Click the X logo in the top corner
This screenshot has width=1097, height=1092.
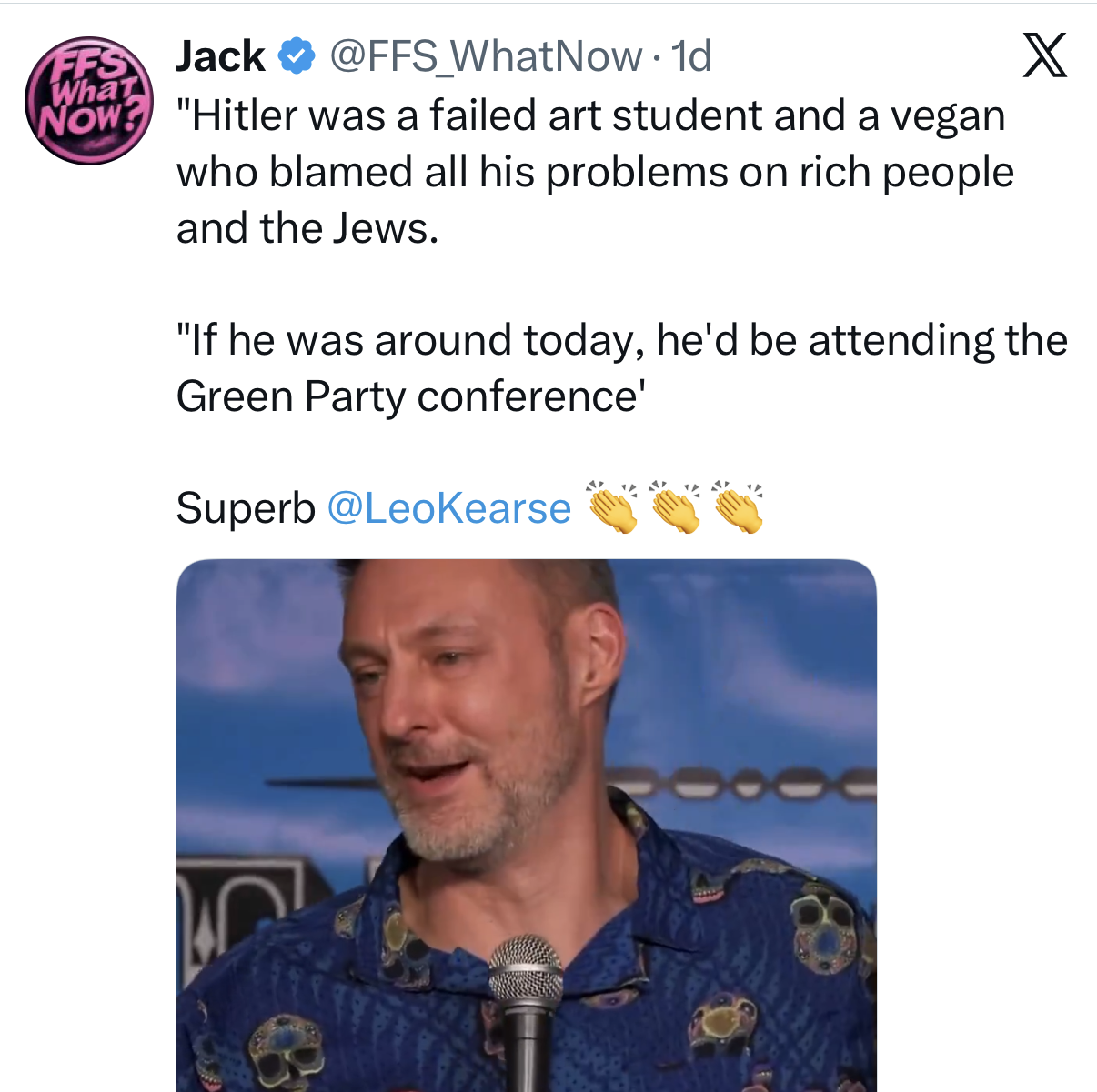(1044, 55)
